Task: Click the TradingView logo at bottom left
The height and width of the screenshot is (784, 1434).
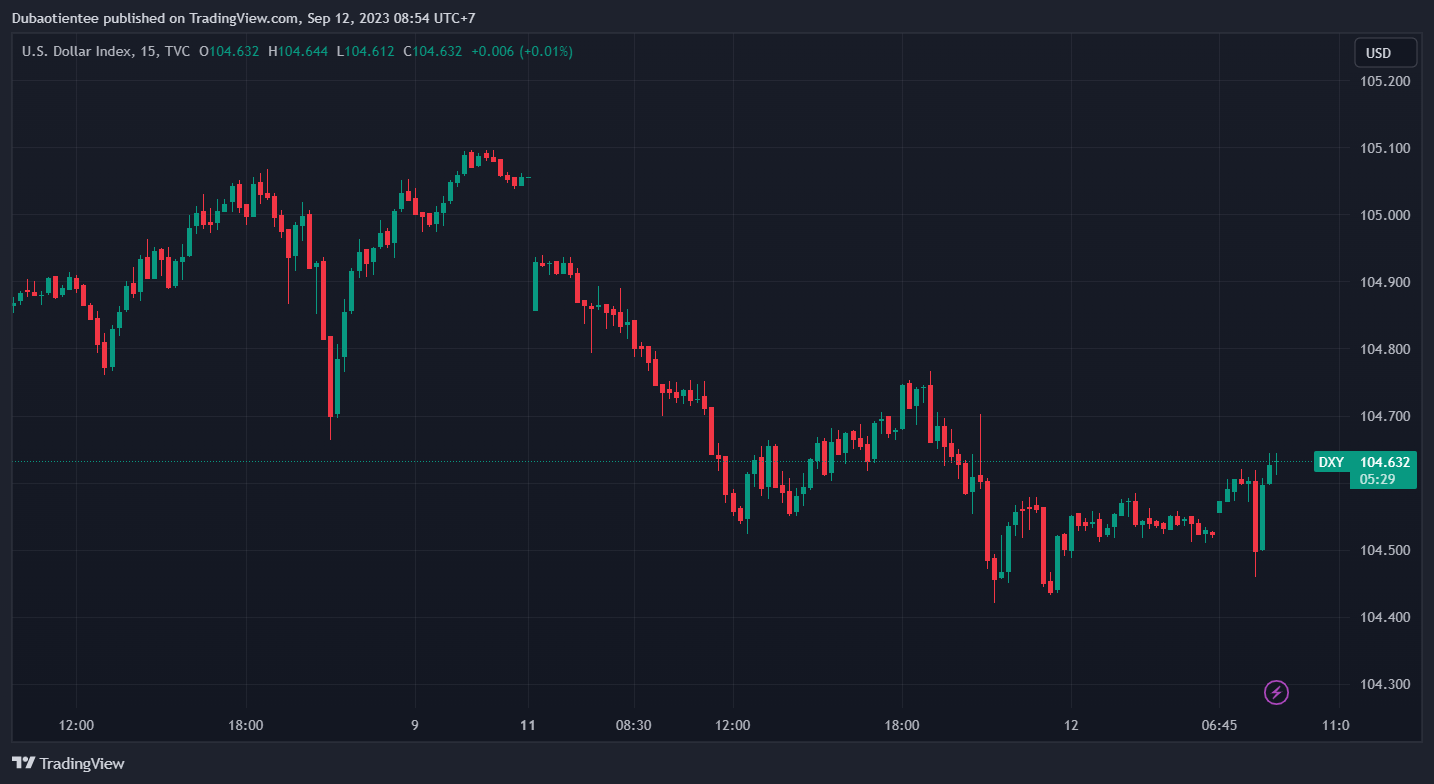Action: point(68,763)
